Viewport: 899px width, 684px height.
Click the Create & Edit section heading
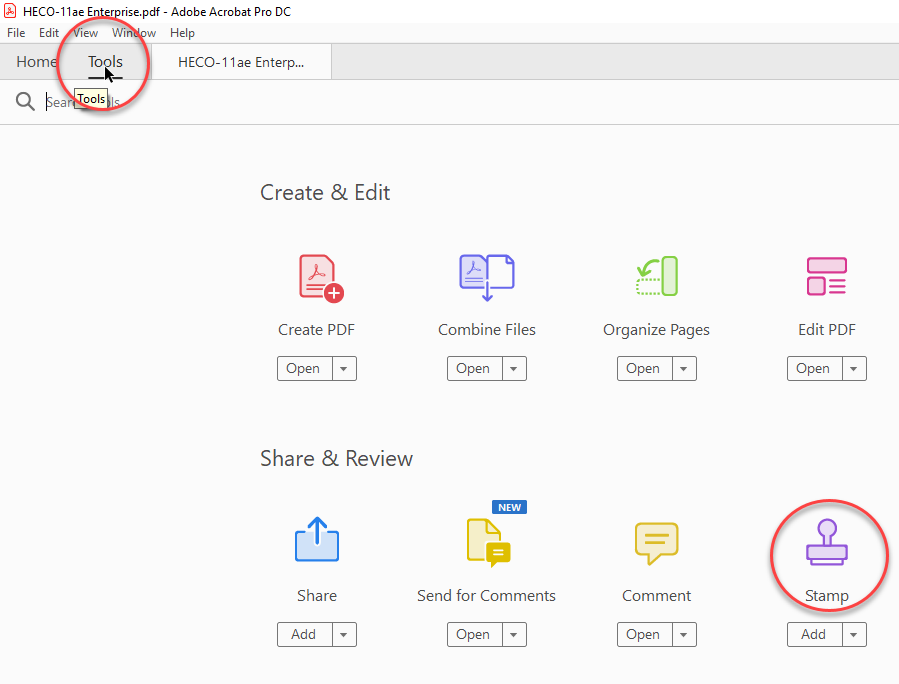click(325, 193)
